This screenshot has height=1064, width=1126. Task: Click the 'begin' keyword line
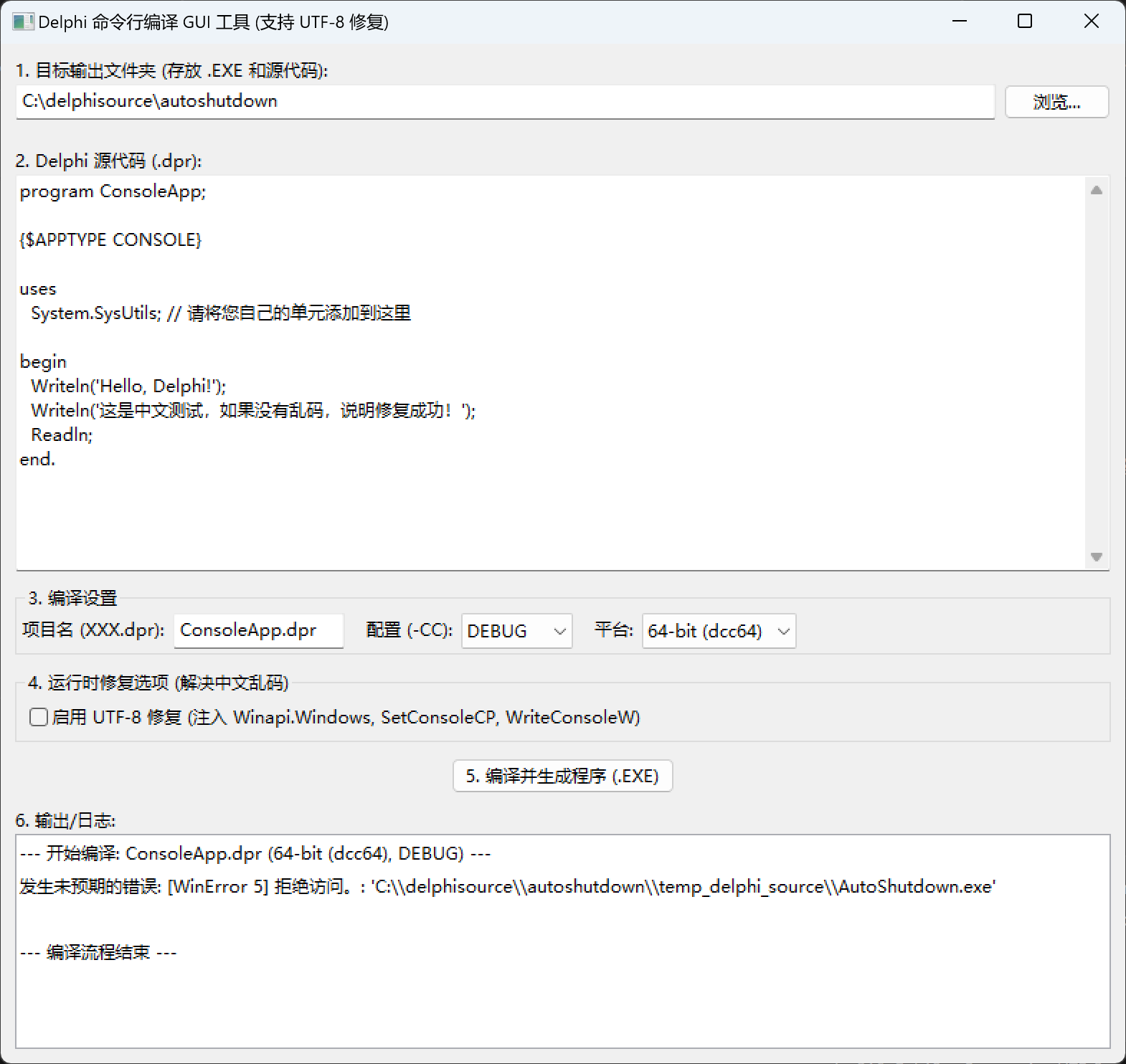point(43,362)
